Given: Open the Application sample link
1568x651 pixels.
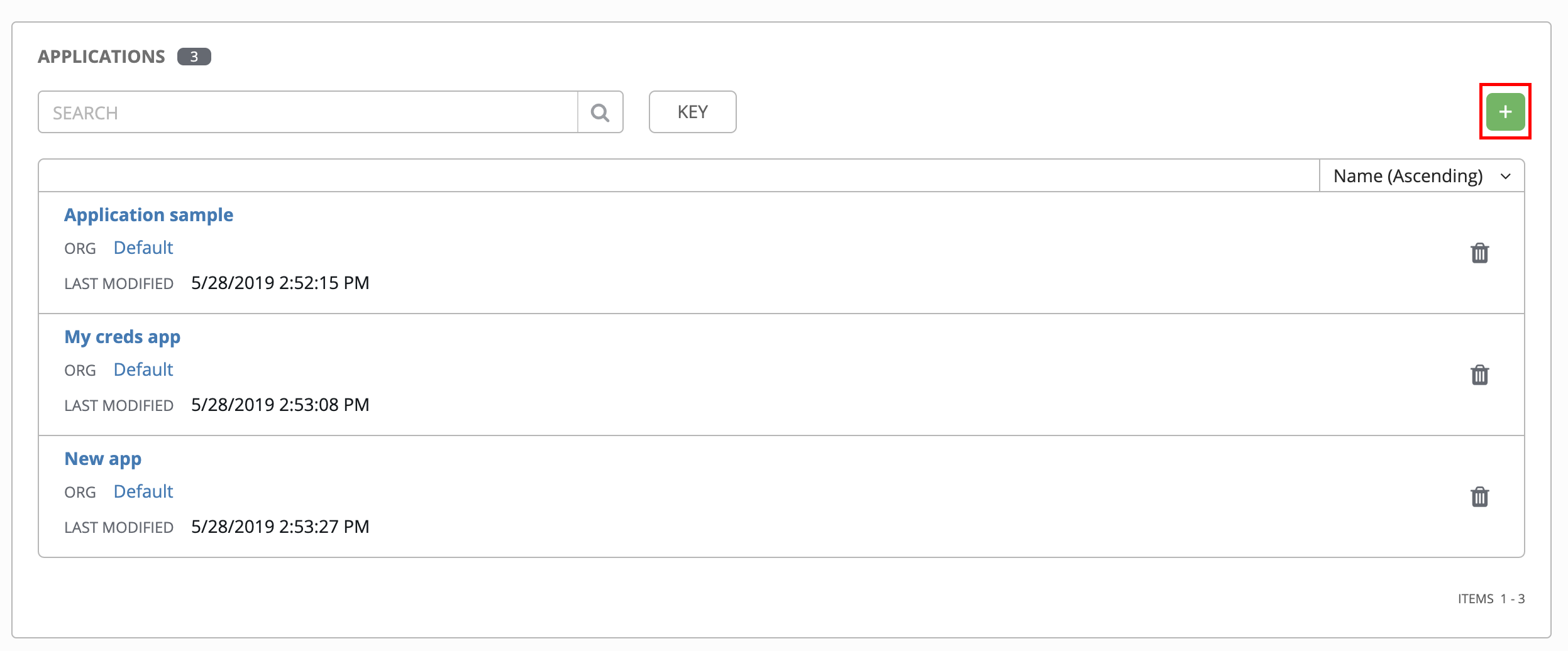Looking at the screenshot, I should point(148,215).
